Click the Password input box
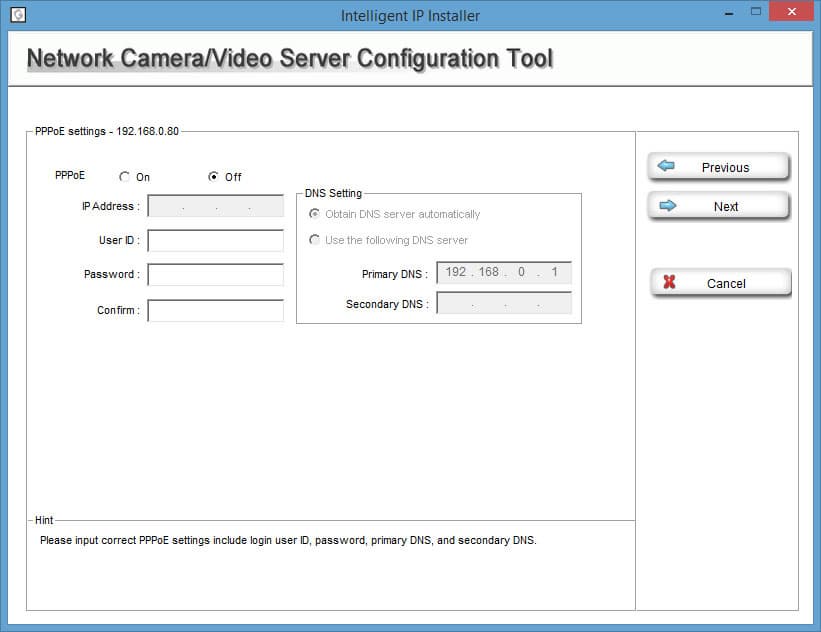The height and width of the screenshot is (632, 821). 216,274
